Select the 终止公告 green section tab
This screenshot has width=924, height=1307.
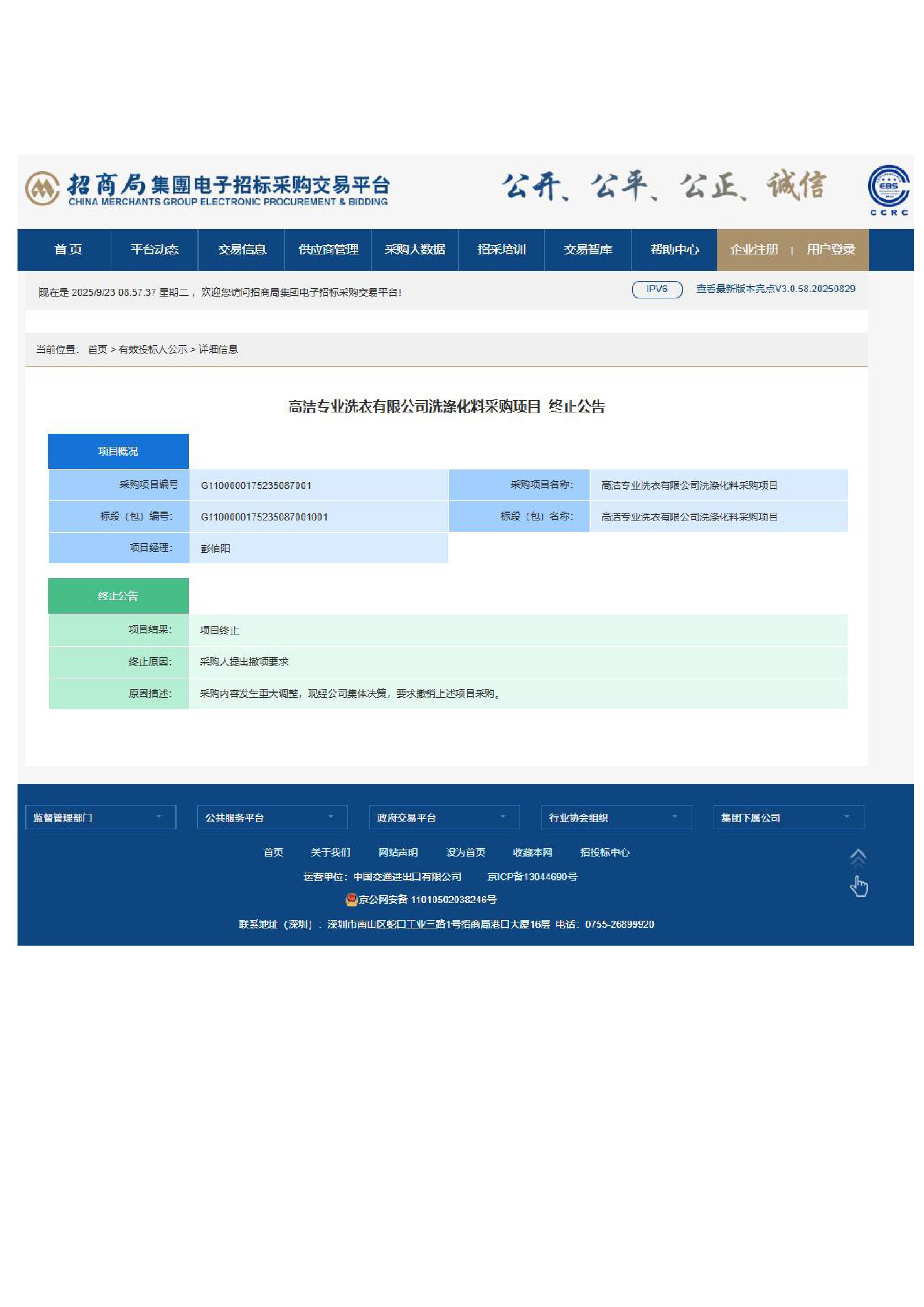tap(118, 596)
